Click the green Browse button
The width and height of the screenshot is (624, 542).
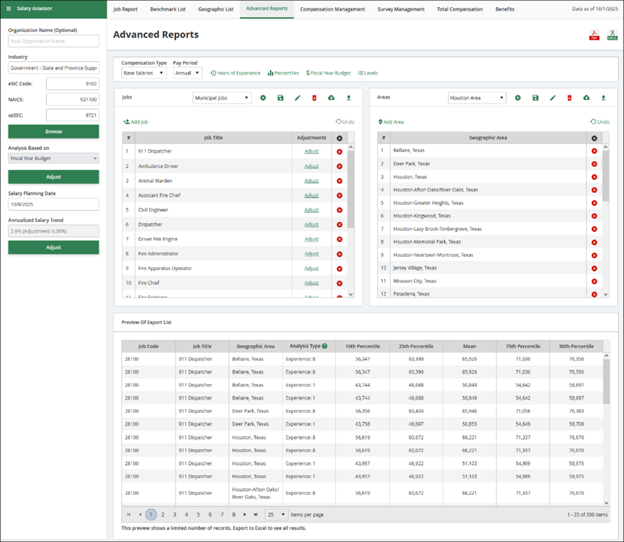click(53, 131)
